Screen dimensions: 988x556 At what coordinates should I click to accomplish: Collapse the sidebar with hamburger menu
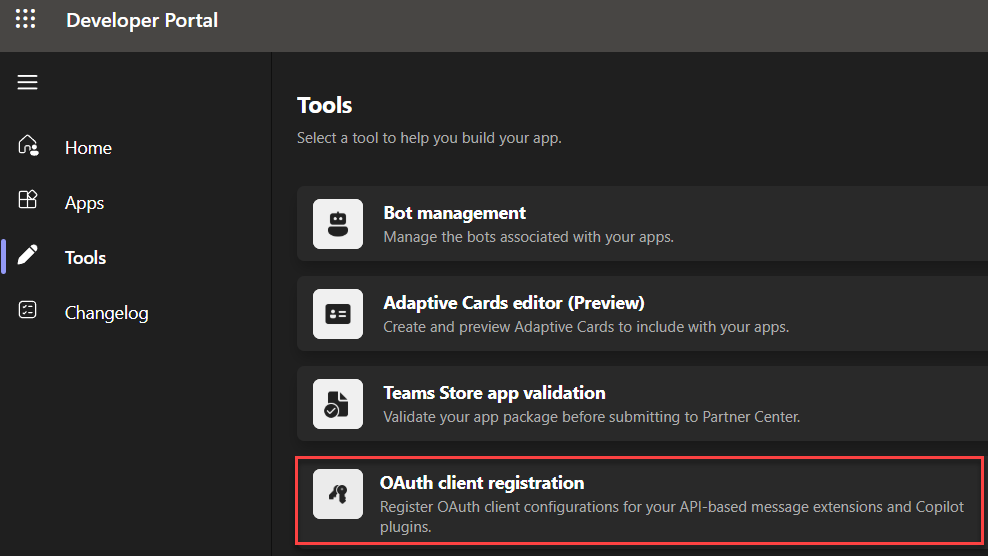tap(27, 83)
